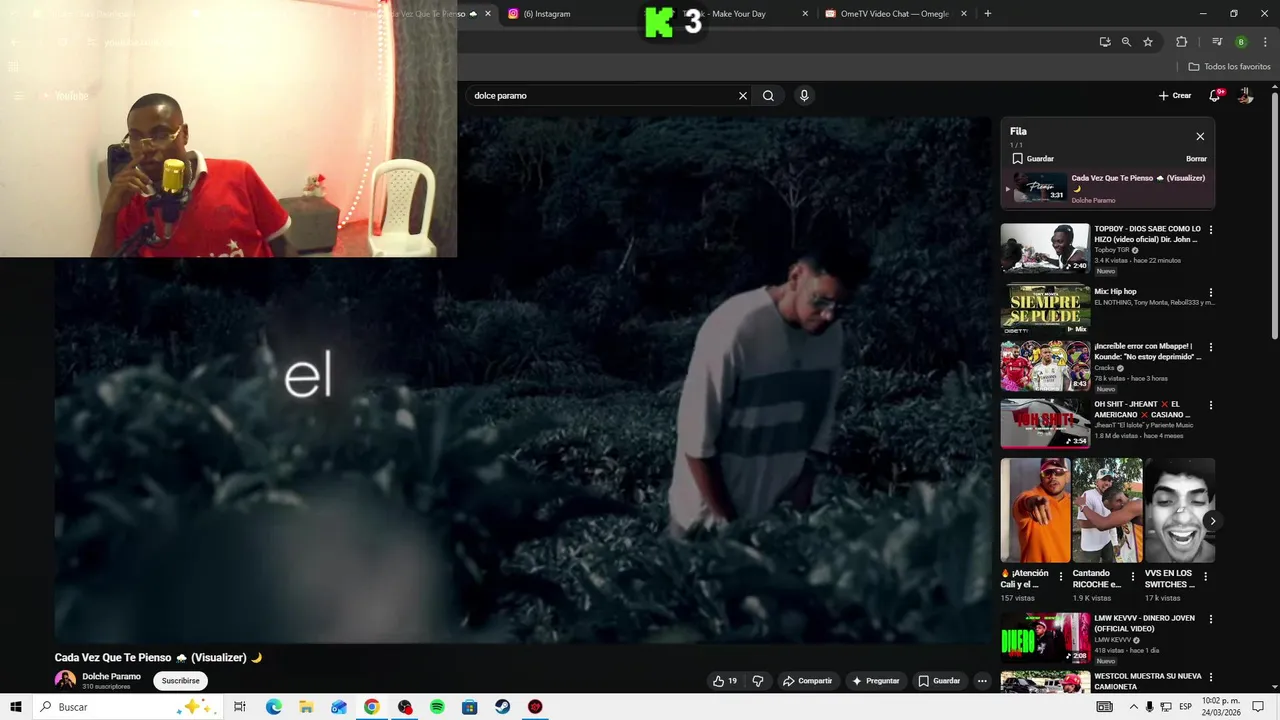Click the Windows taskbar Buscar search box
The height and width of the screenshot is (720, 1280).
coord(128,707)
